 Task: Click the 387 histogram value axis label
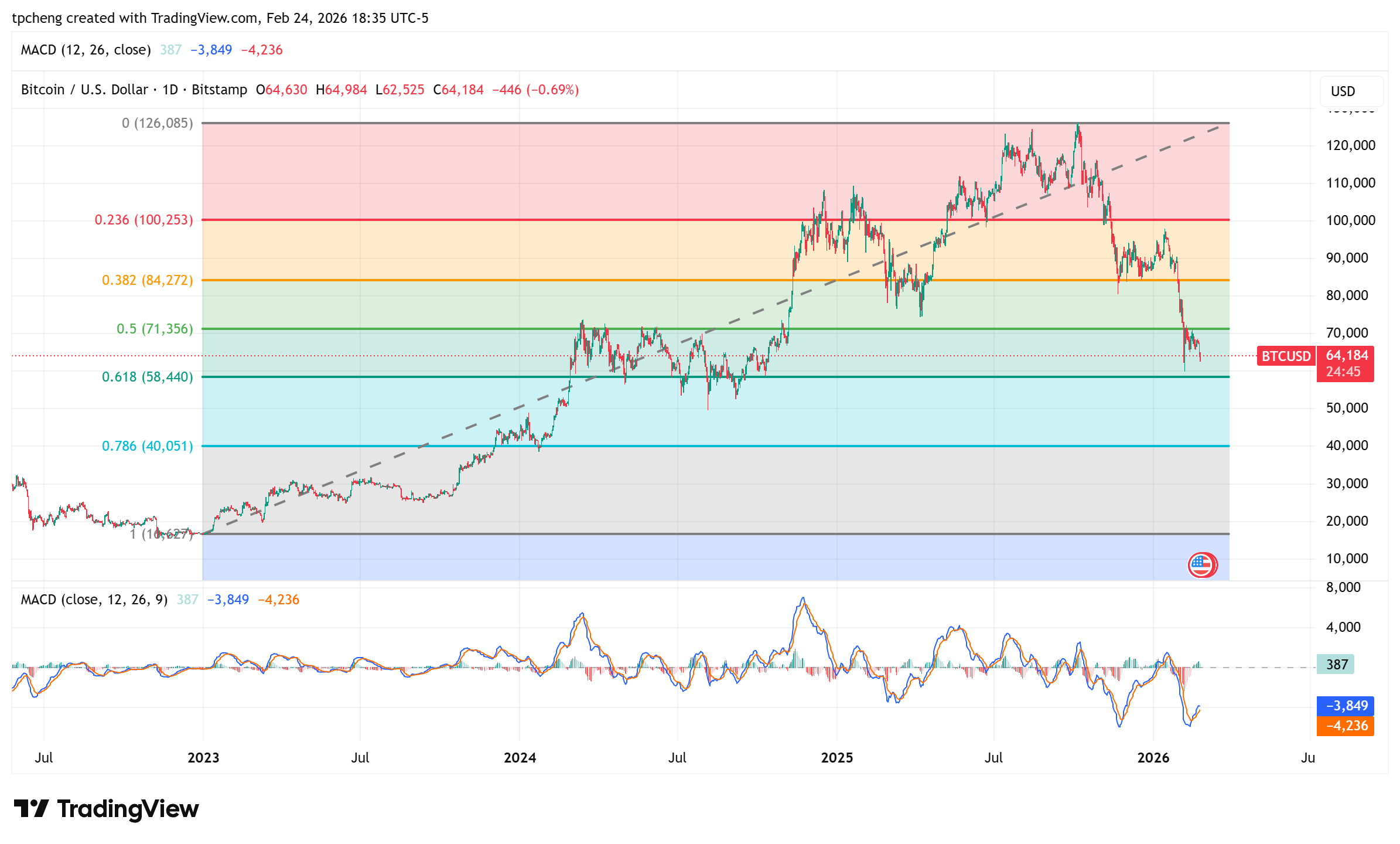click(1336, 665)
